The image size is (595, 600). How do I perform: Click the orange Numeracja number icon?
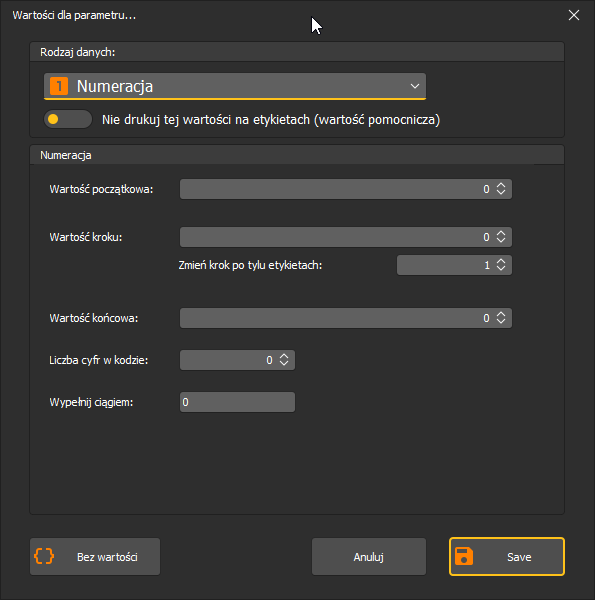(x=59, y=86)
